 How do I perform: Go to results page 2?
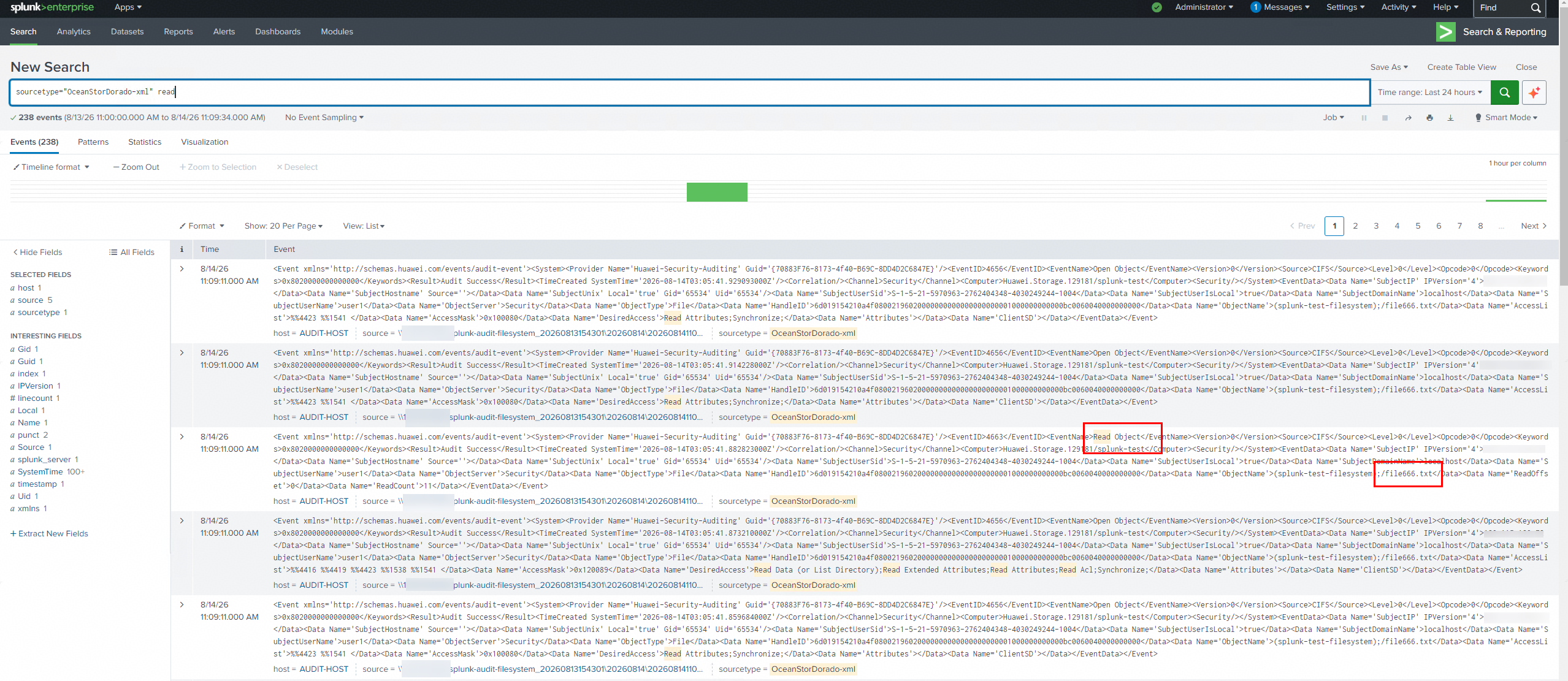[x=1355, y=226]
